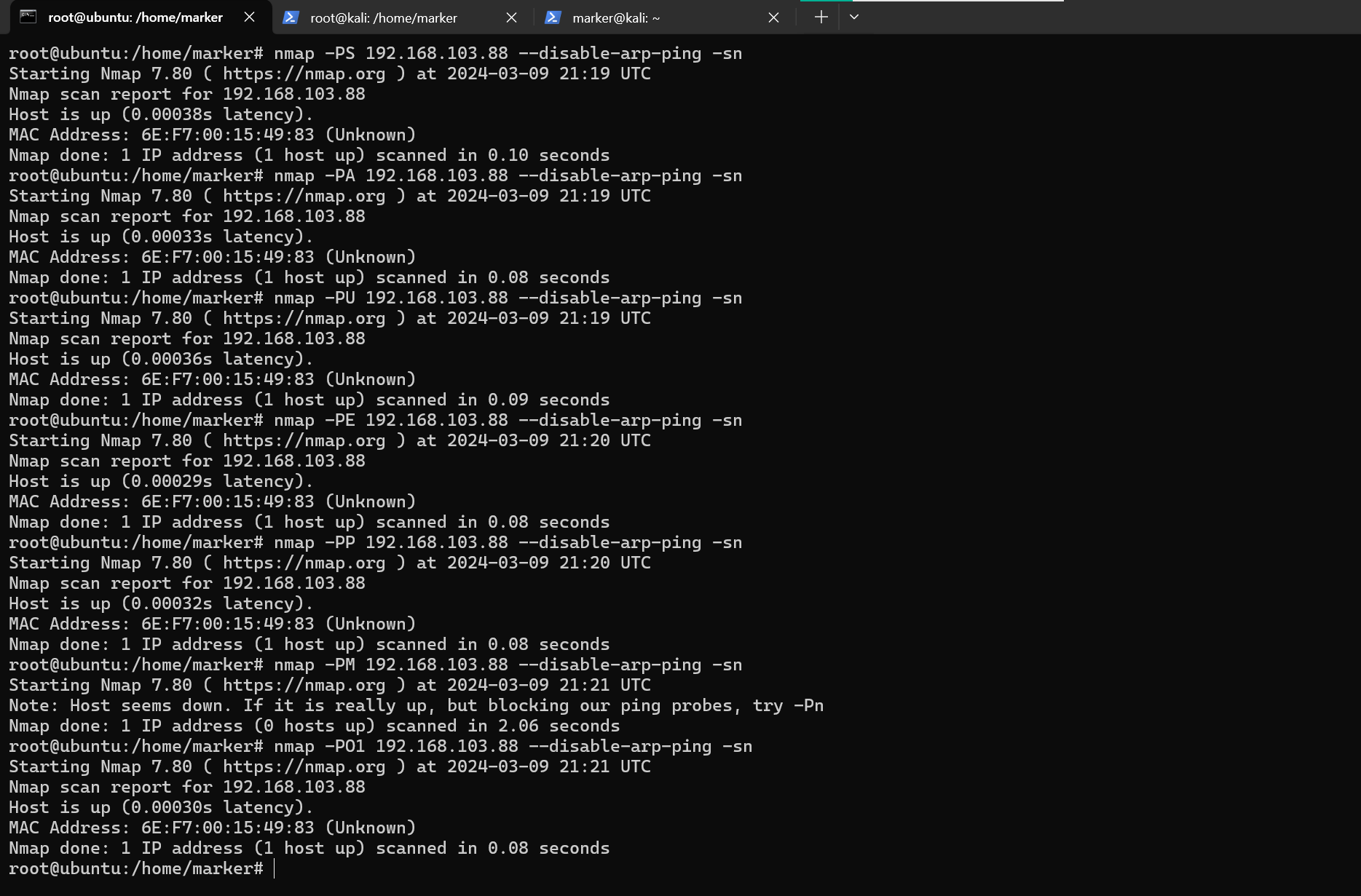
Task: Open a new tab with the plus button
Action: [821, 17]
